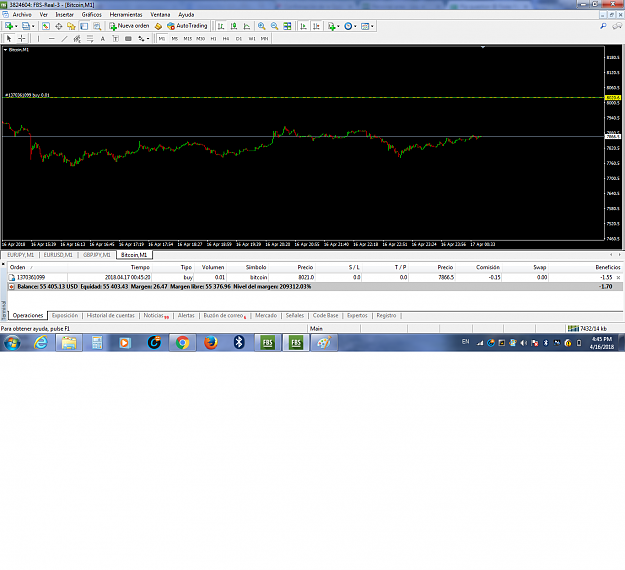Open the Periods clock icon
The width and height of the screenshot is (625, 570).
[x=348, y=26]
